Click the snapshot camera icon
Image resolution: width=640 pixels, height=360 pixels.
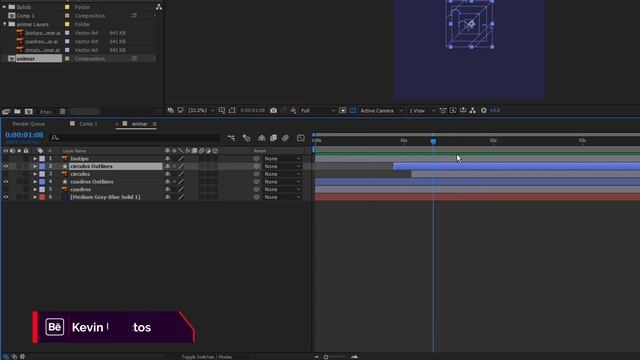point(273,111)
